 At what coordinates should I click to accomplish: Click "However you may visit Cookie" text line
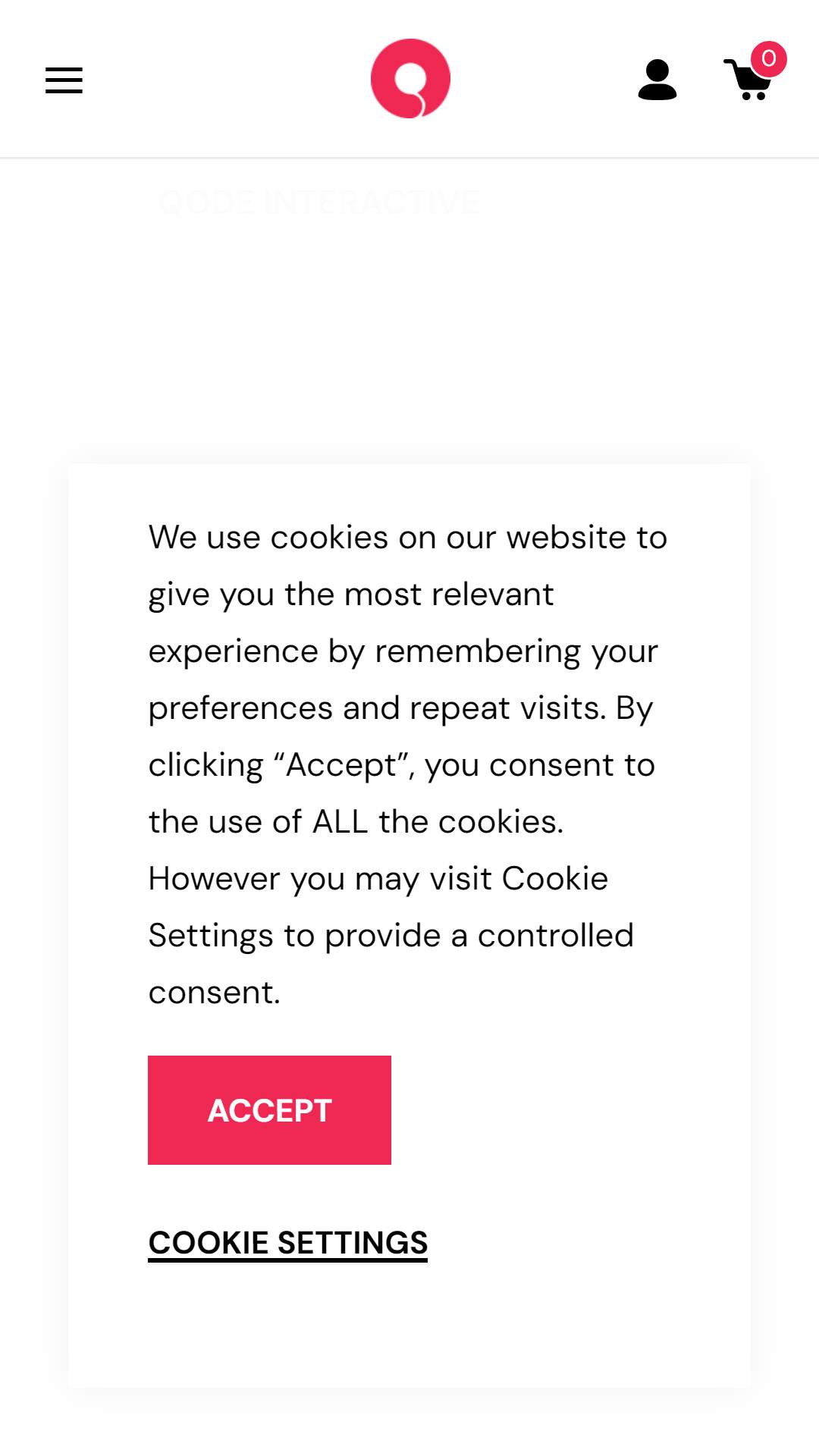coord(378,879)
